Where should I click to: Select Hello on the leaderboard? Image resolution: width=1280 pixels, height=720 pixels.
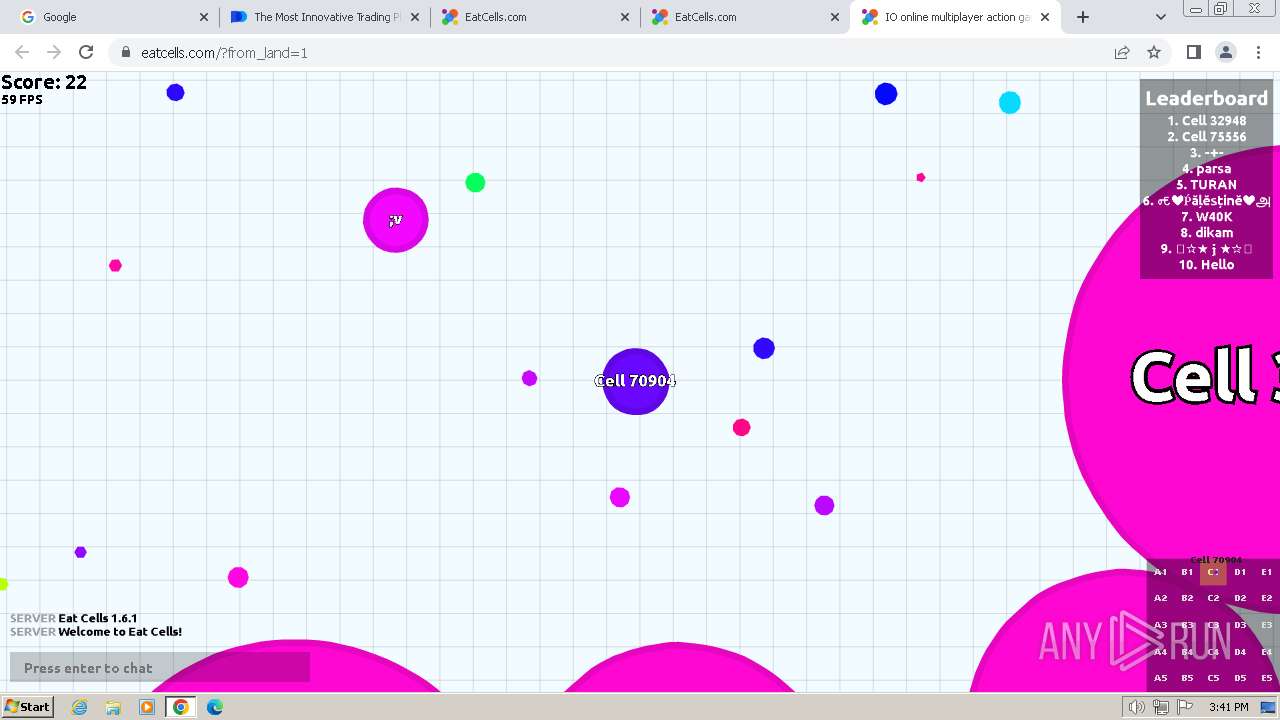1206,265
